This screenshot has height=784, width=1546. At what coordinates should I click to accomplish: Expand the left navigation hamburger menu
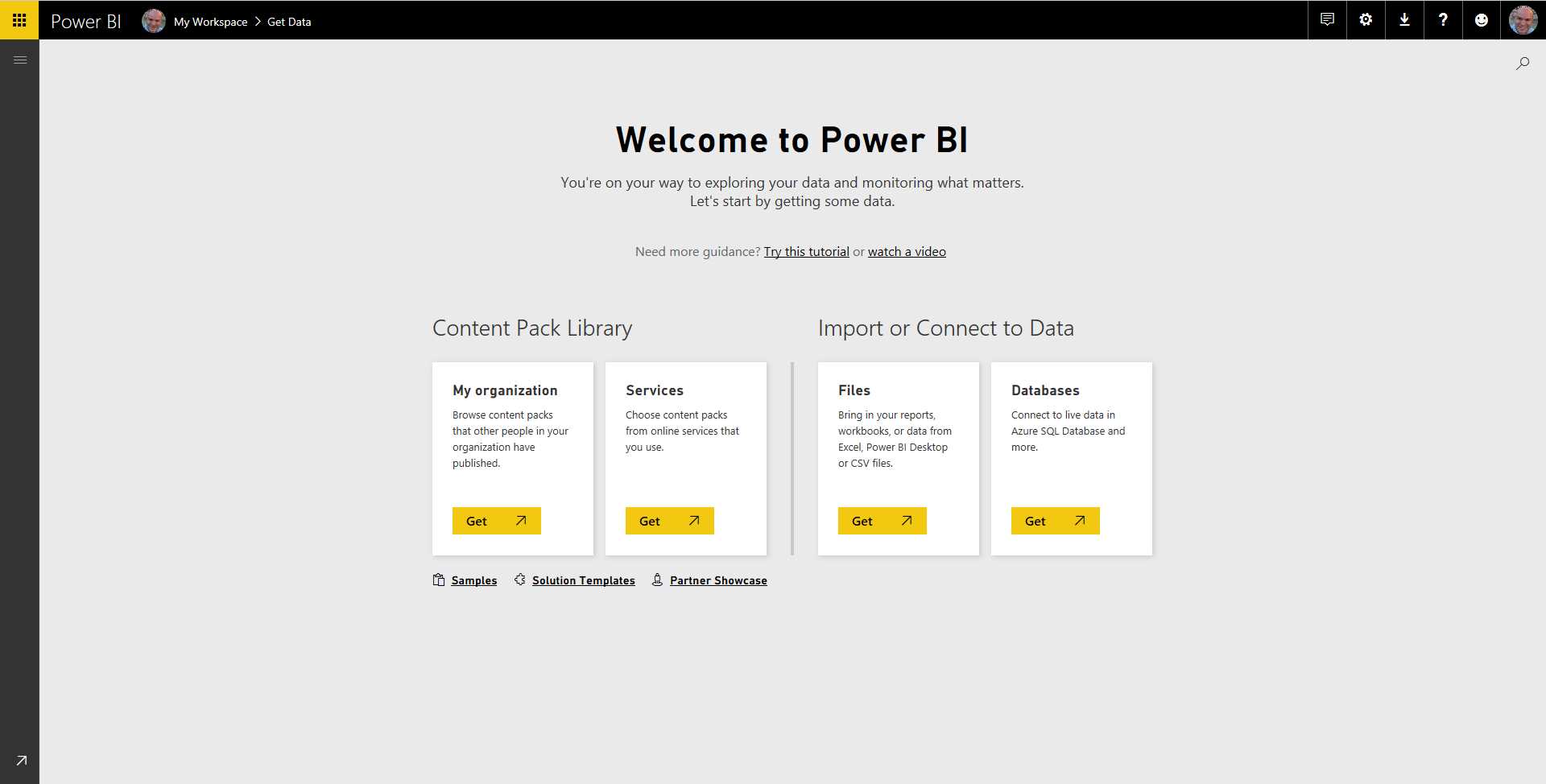click(20, 60)
